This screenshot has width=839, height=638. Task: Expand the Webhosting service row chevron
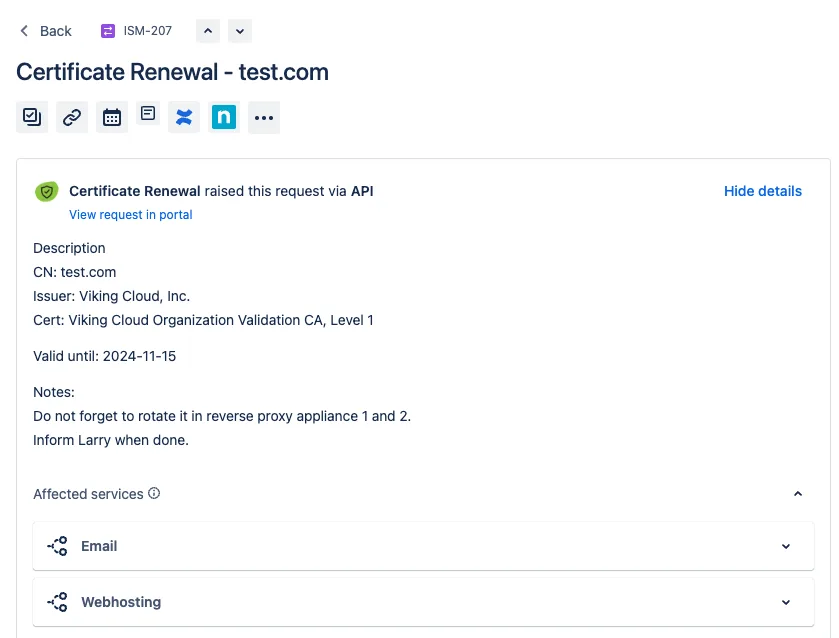click(786, 602)
